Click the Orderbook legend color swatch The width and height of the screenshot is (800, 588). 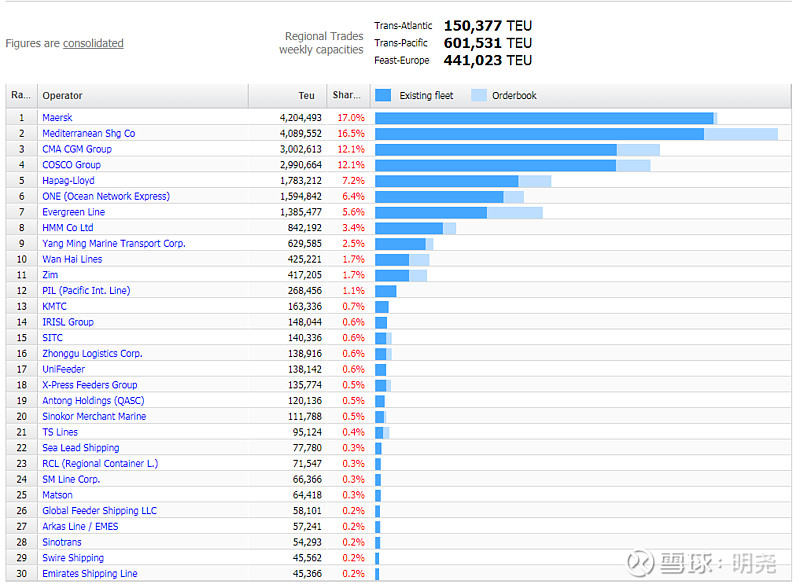point(479,95)
